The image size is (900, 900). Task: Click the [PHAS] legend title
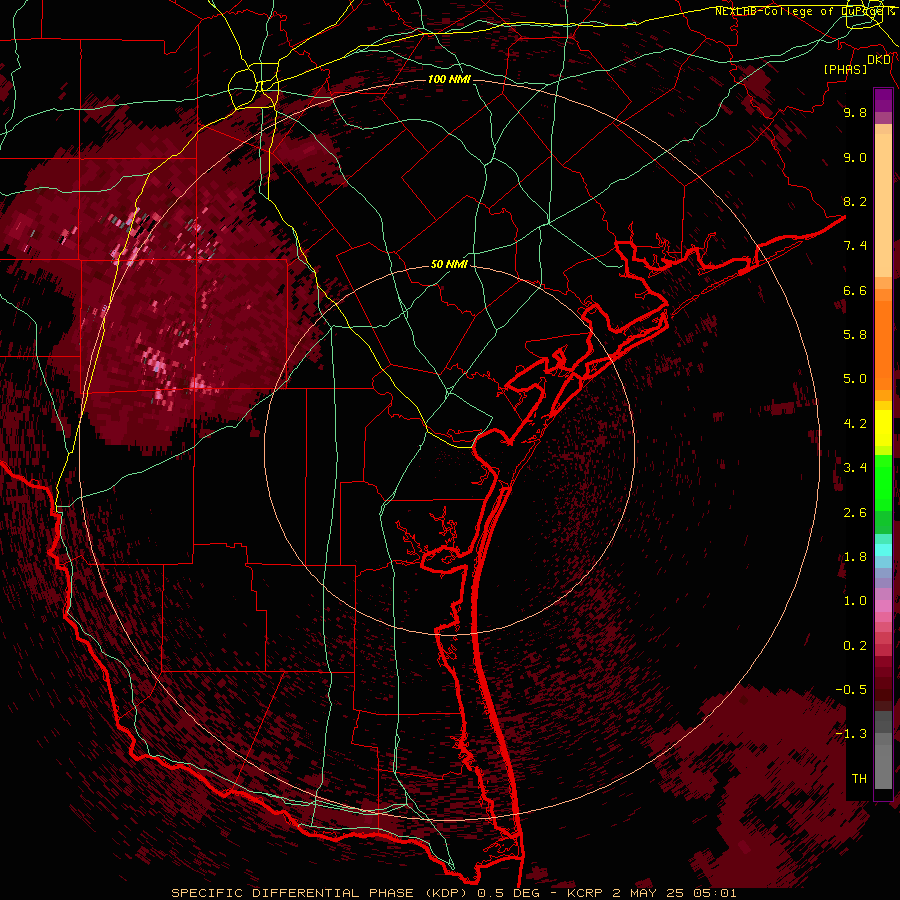click(x=845, y=69)
